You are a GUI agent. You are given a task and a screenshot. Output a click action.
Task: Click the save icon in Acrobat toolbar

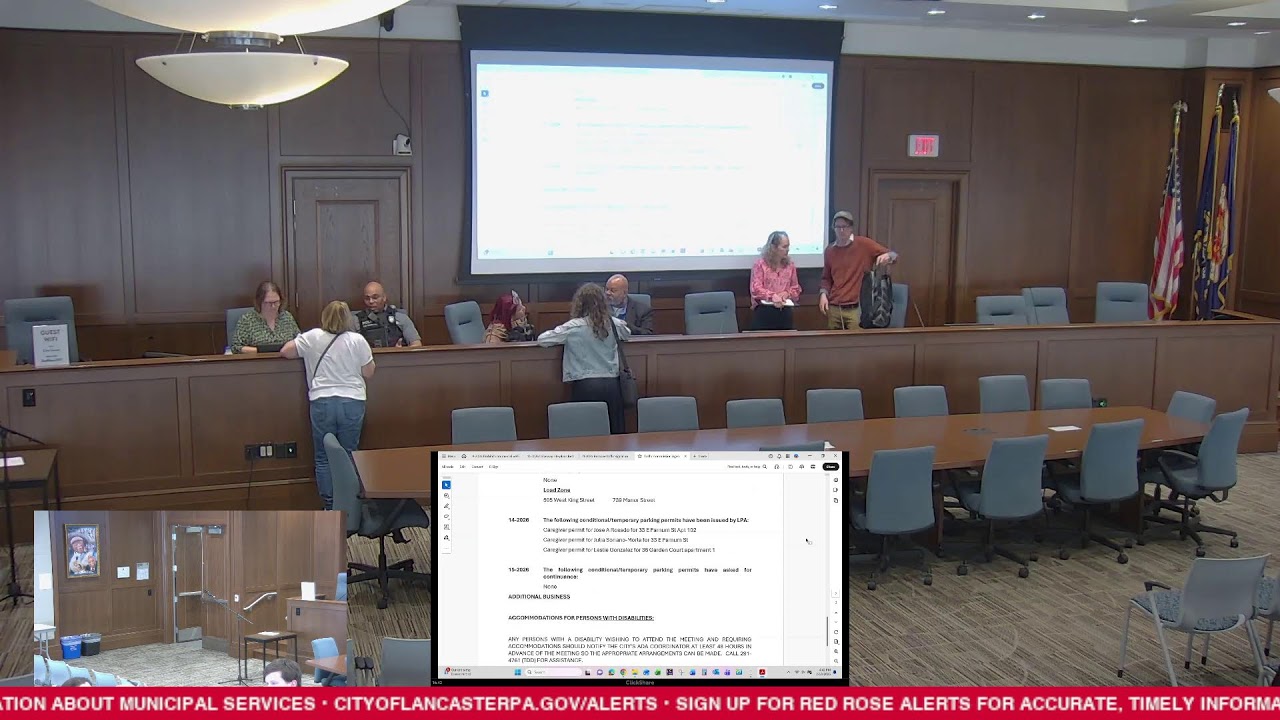(x=790, y=467)
